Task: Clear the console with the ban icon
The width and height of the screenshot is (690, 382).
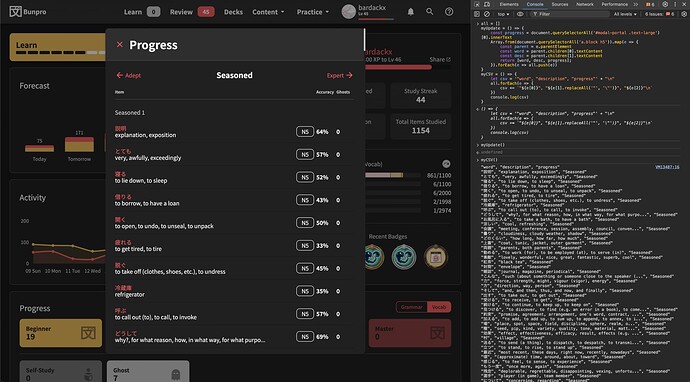Action: pos(487,14)
